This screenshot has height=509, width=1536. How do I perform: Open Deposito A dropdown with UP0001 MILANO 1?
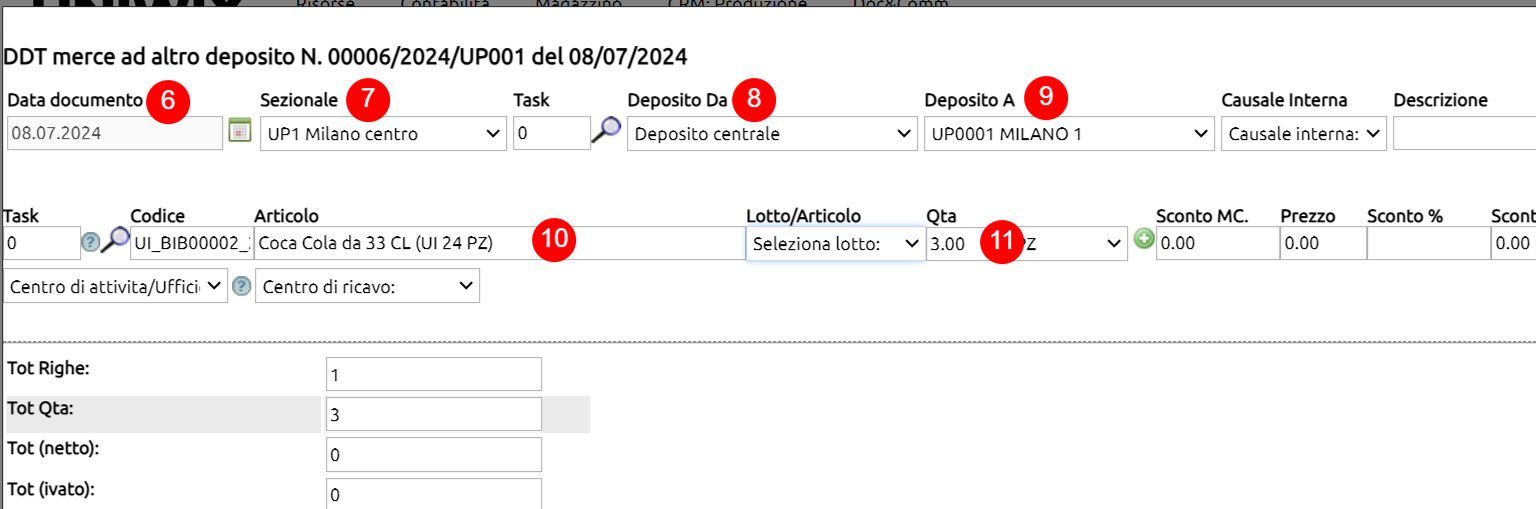pyautogui.click(x=1068, y=133)
